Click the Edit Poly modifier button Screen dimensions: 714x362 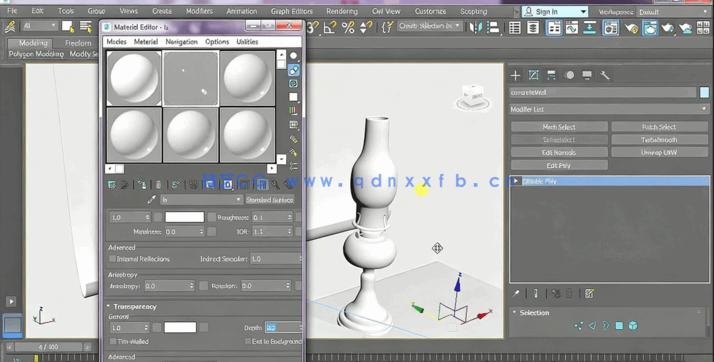pyautogui.click(x=559, y=165)
